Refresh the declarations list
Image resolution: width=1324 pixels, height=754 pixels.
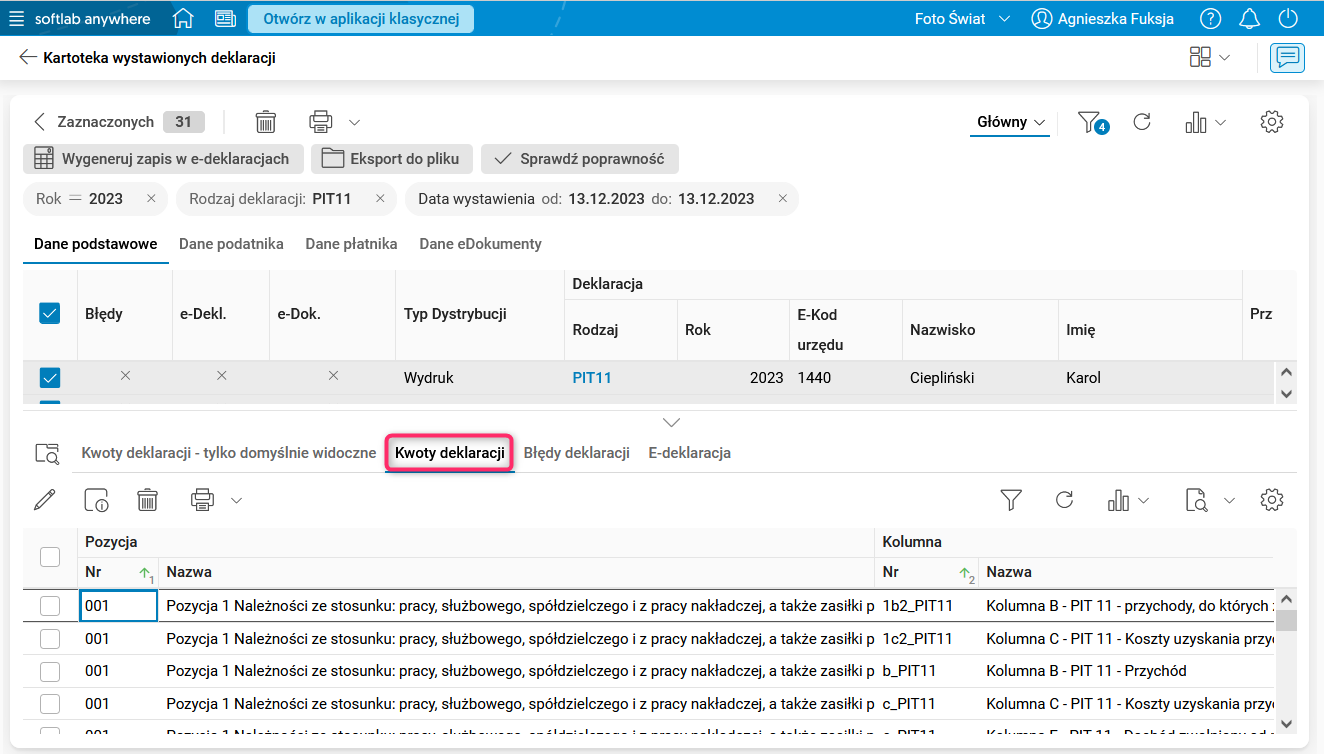pyautogui.click(x=1142, y=122)
